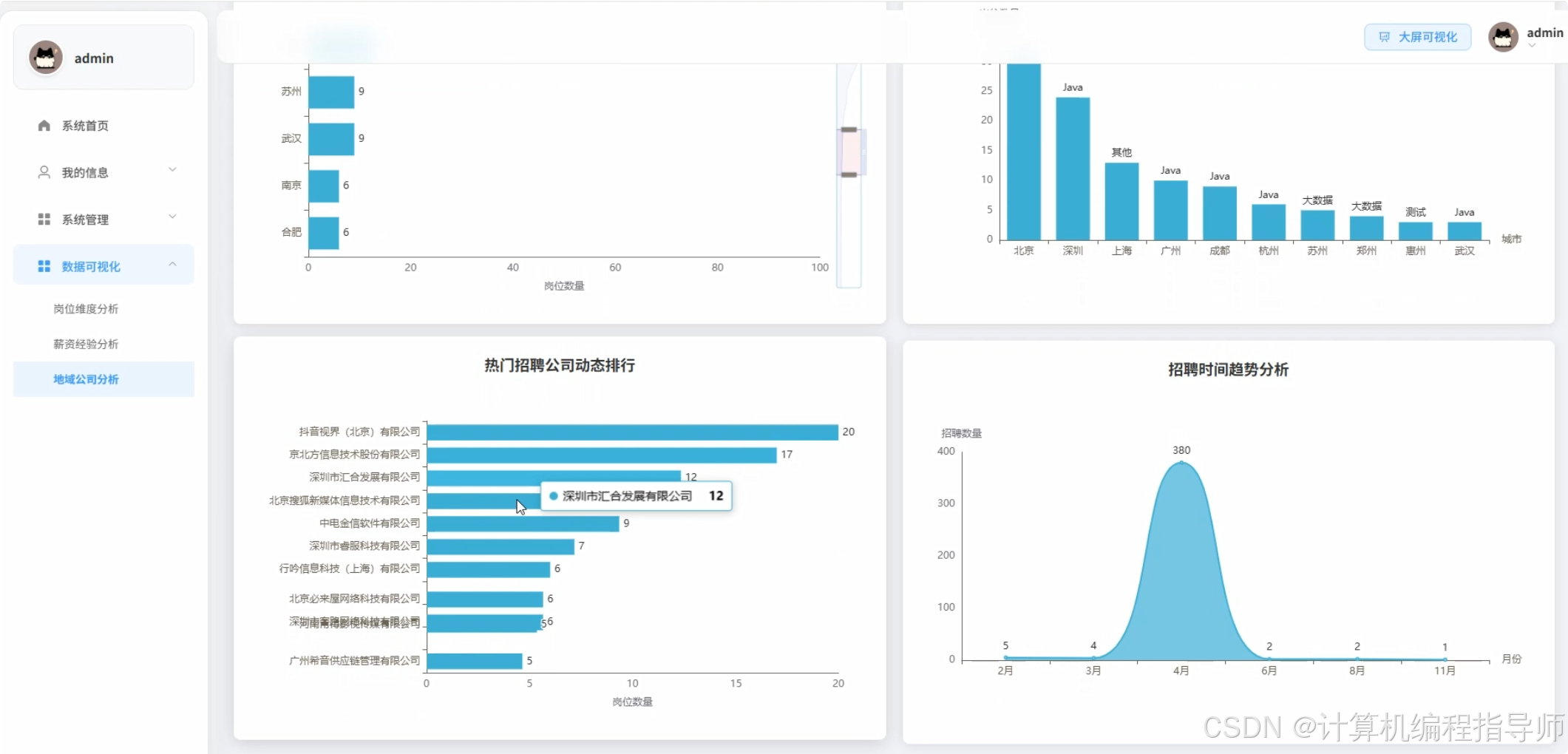Click the 京北方信息技术股份有限公司 bar
The height and width of the screenshot is (754, 1568).
click(602, 455)
